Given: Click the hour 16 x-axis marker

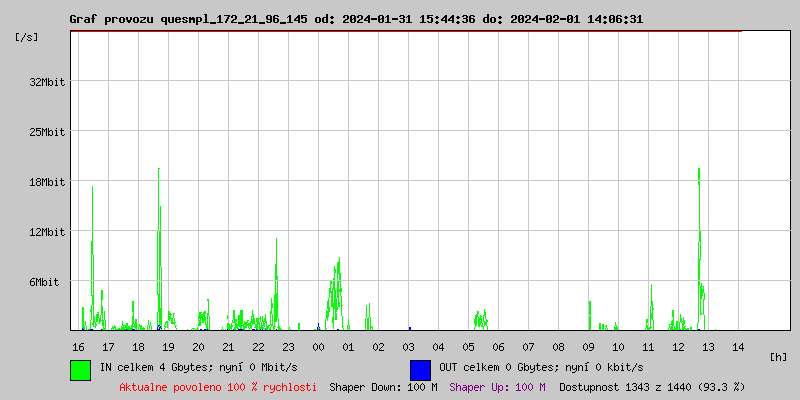Looking at the screenshot, I should click(x=78, y=346).
